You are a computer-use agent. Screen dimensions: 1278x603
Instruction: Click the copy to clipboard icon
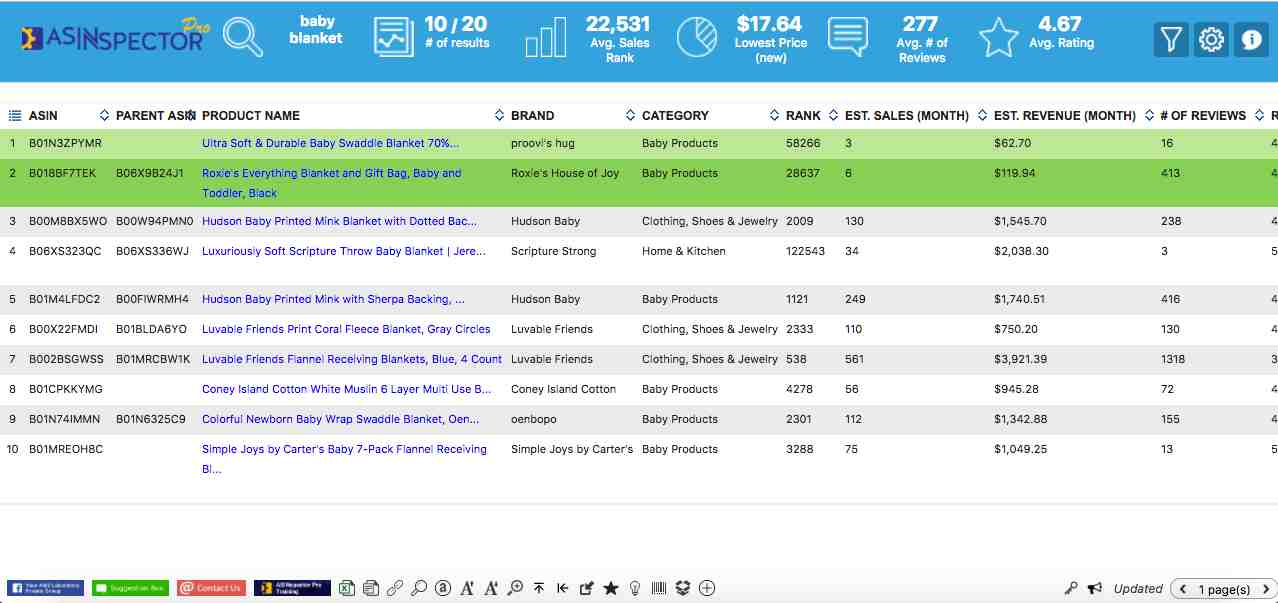point(371,588)
